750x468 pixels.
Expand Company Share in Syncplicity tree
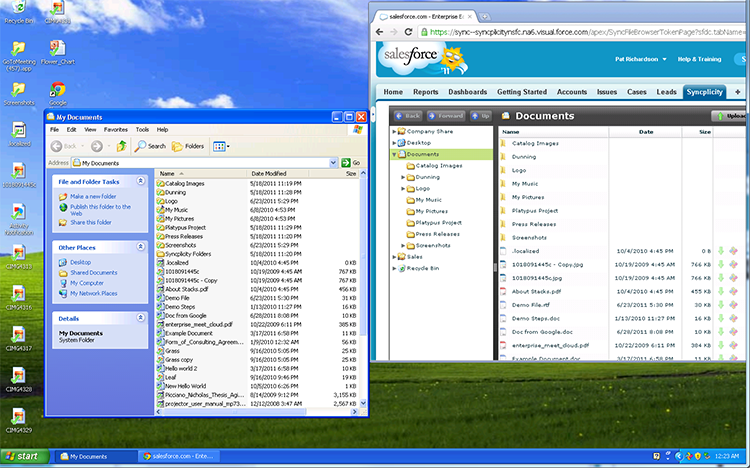[x=394, y=131]
